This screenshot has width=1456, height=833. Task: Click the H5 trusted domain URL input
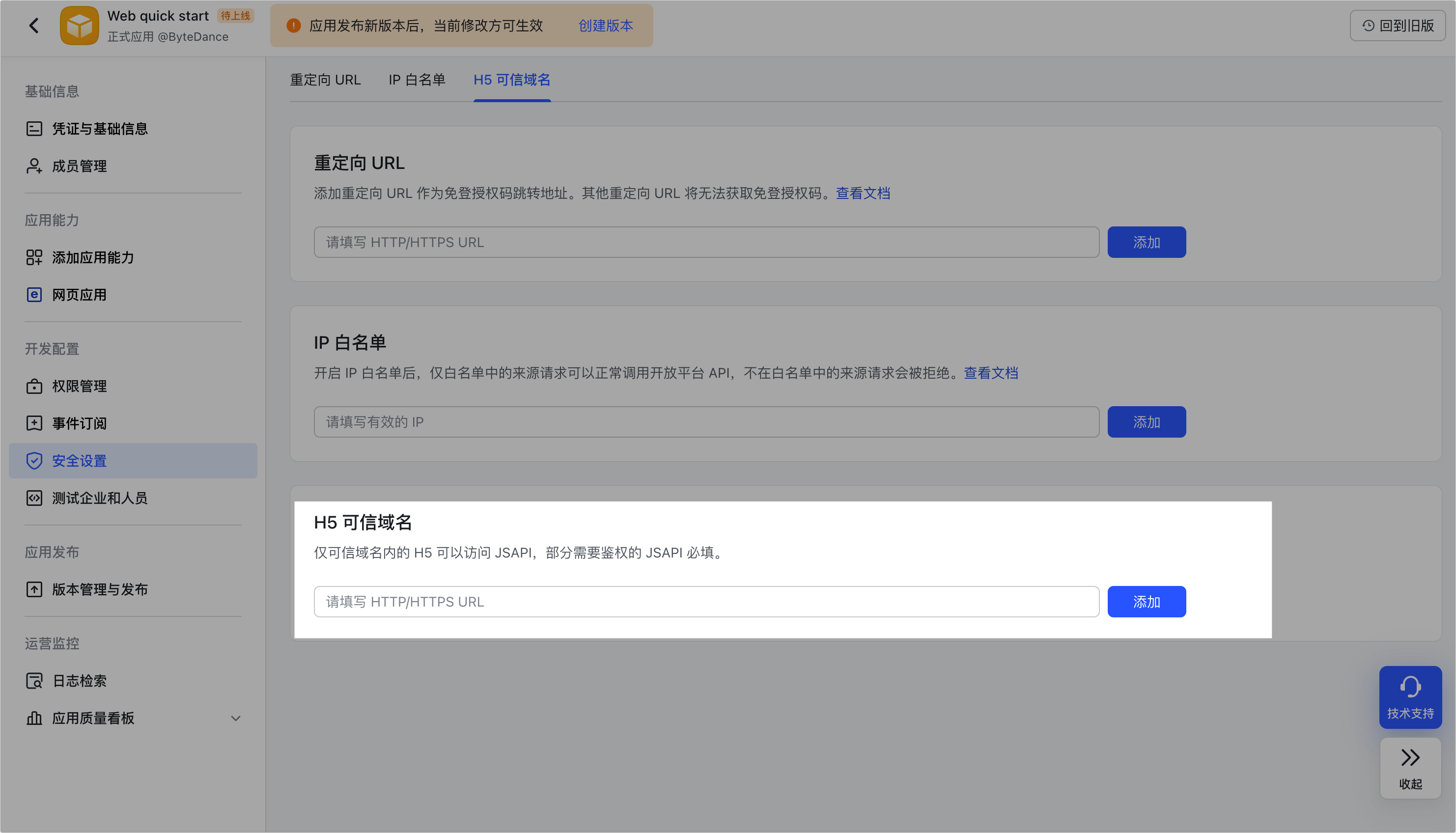click(x=705, y=602)
